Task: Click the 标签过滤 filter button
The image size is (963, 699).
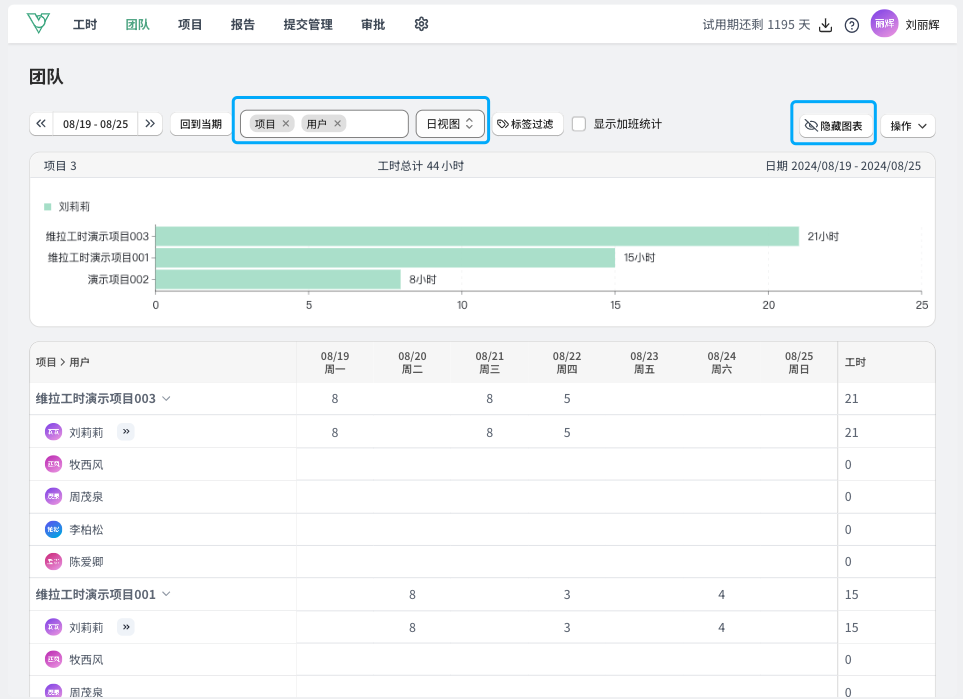Action: [x=525, y=124]
